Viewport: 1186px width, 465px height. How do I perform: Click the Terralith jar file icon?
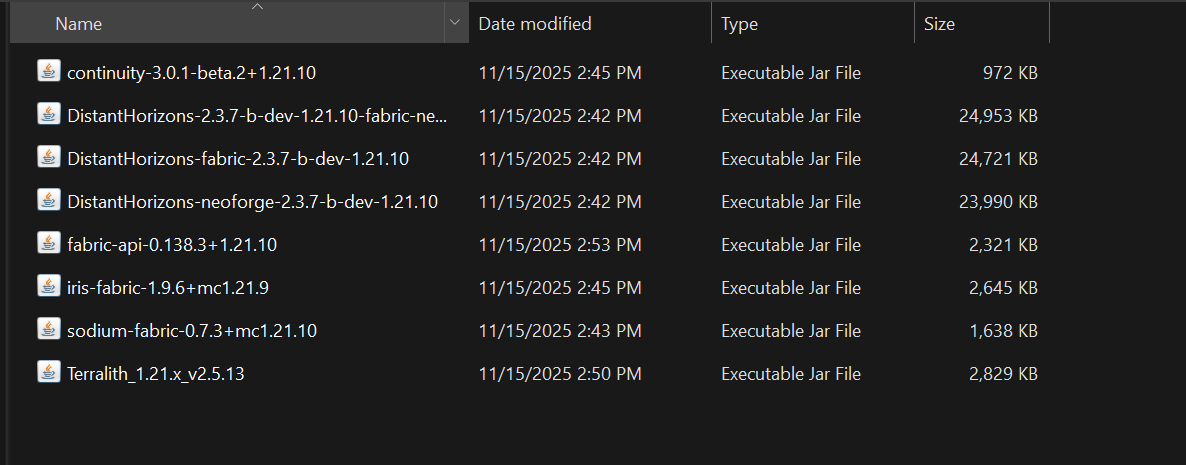pos(48,372)
